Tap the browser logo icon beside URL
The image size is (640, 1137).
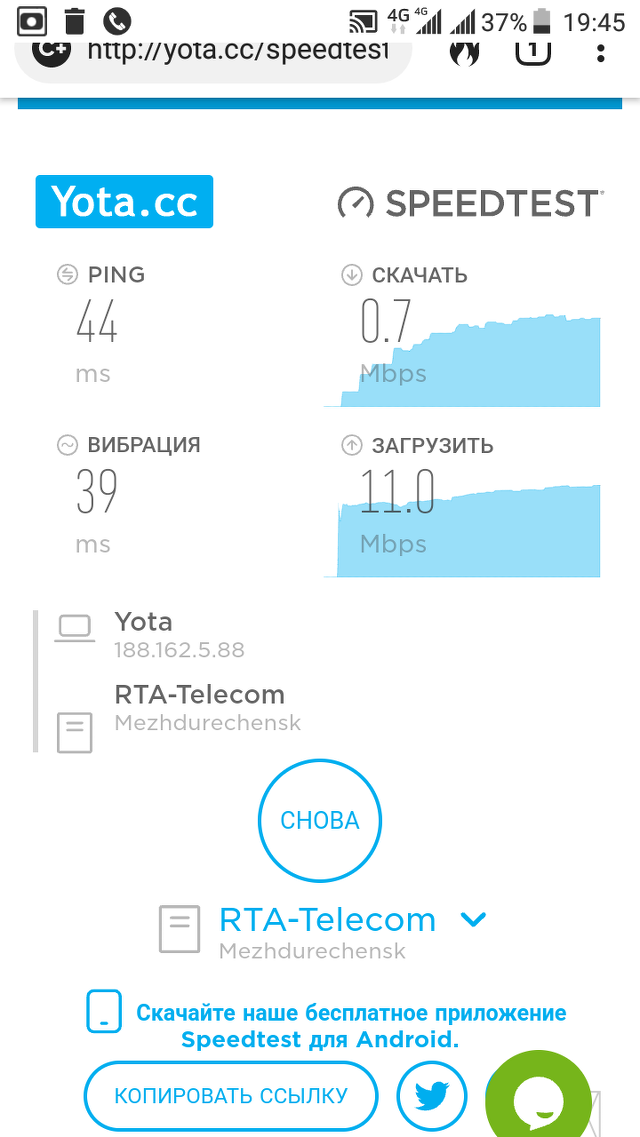point(50,53)
